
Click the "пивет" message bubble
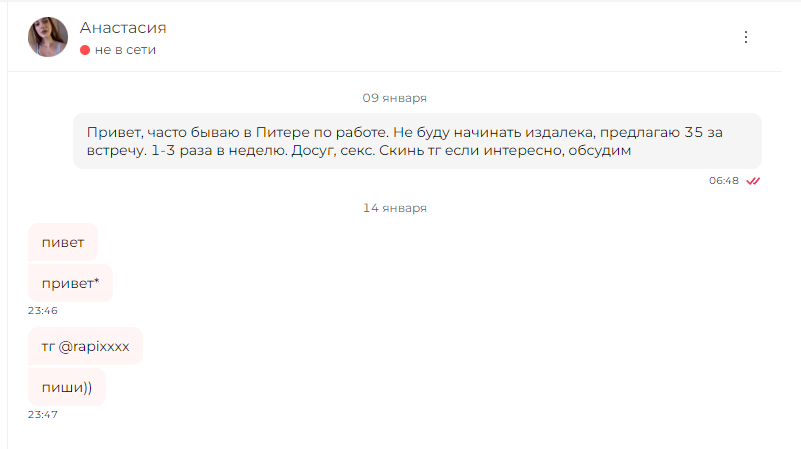pos(63,242)
